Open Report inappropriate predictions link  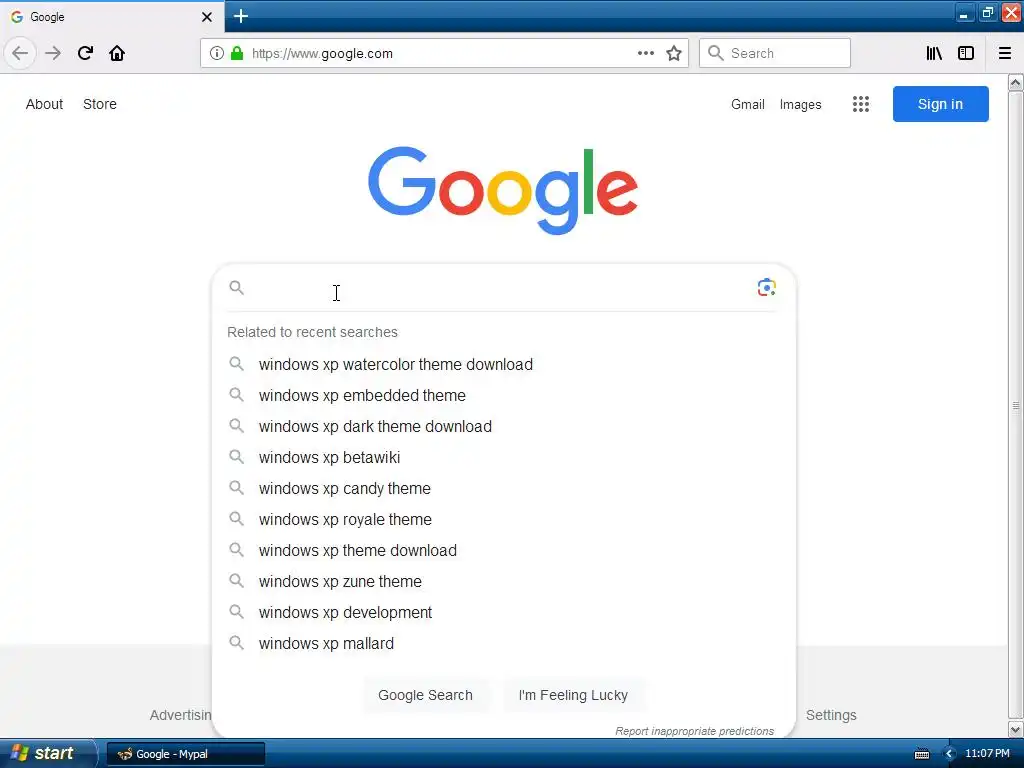(x=694, y=731)
